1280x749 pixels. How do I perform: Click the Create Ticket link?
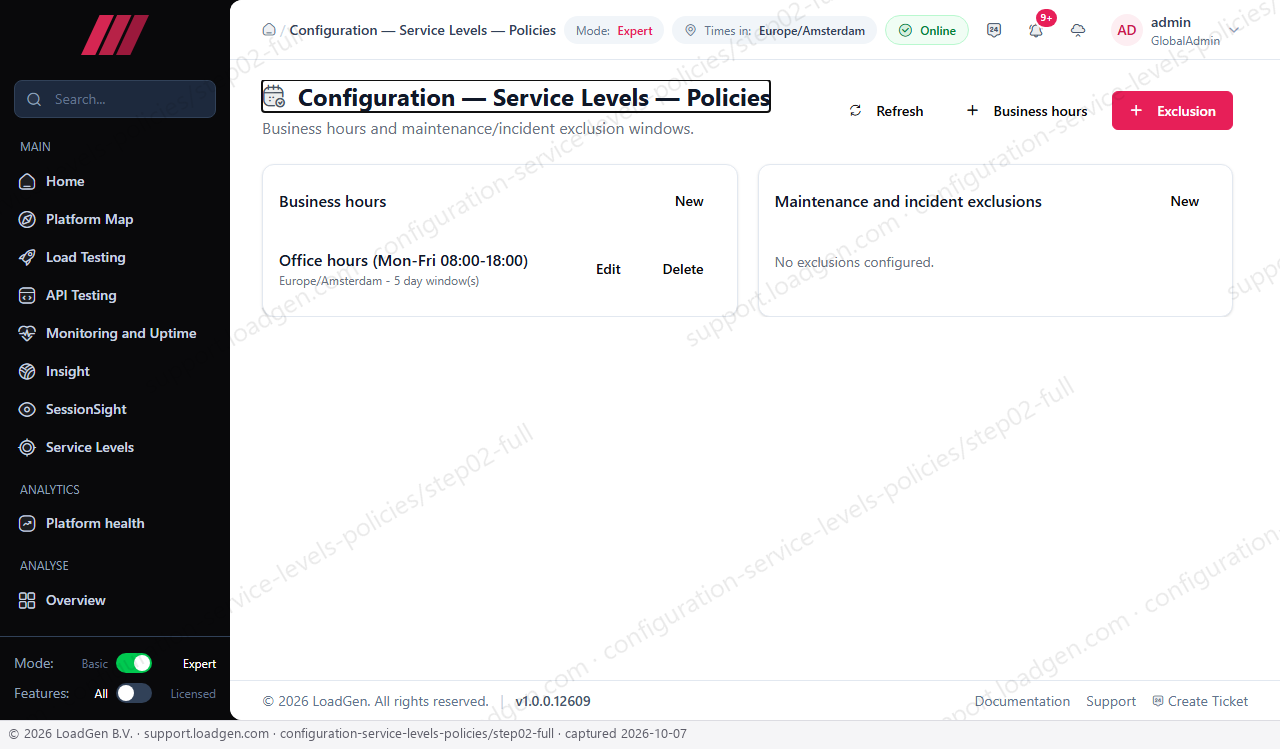1200,701
